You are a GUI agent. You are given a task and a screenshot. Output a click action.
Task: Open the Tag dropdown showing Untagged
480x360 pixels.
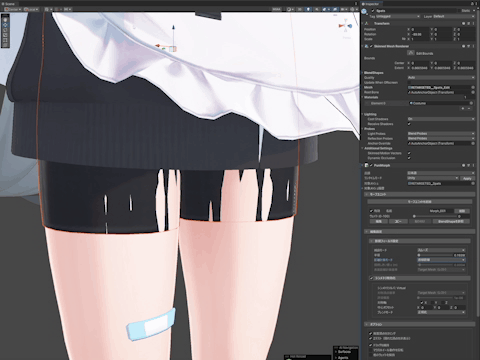(x=398, y=16)
